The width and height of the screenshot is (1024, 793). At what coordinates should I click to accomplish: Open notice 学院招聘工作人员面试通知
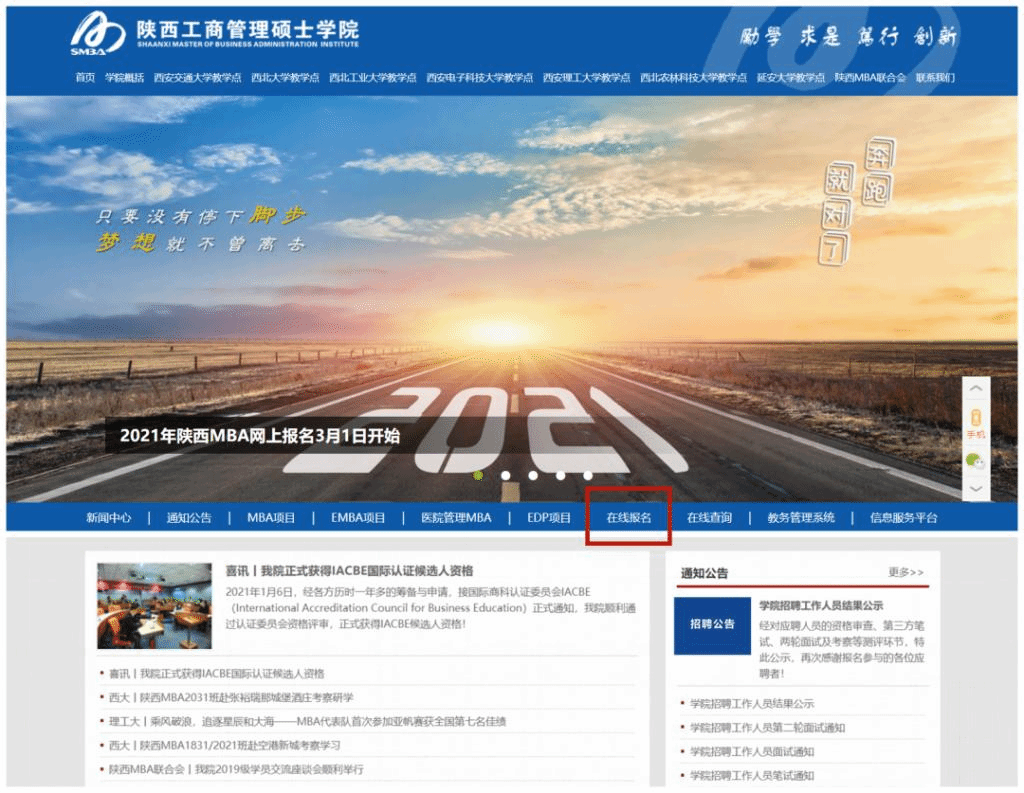pyautogui.click(x=752, y=752)
